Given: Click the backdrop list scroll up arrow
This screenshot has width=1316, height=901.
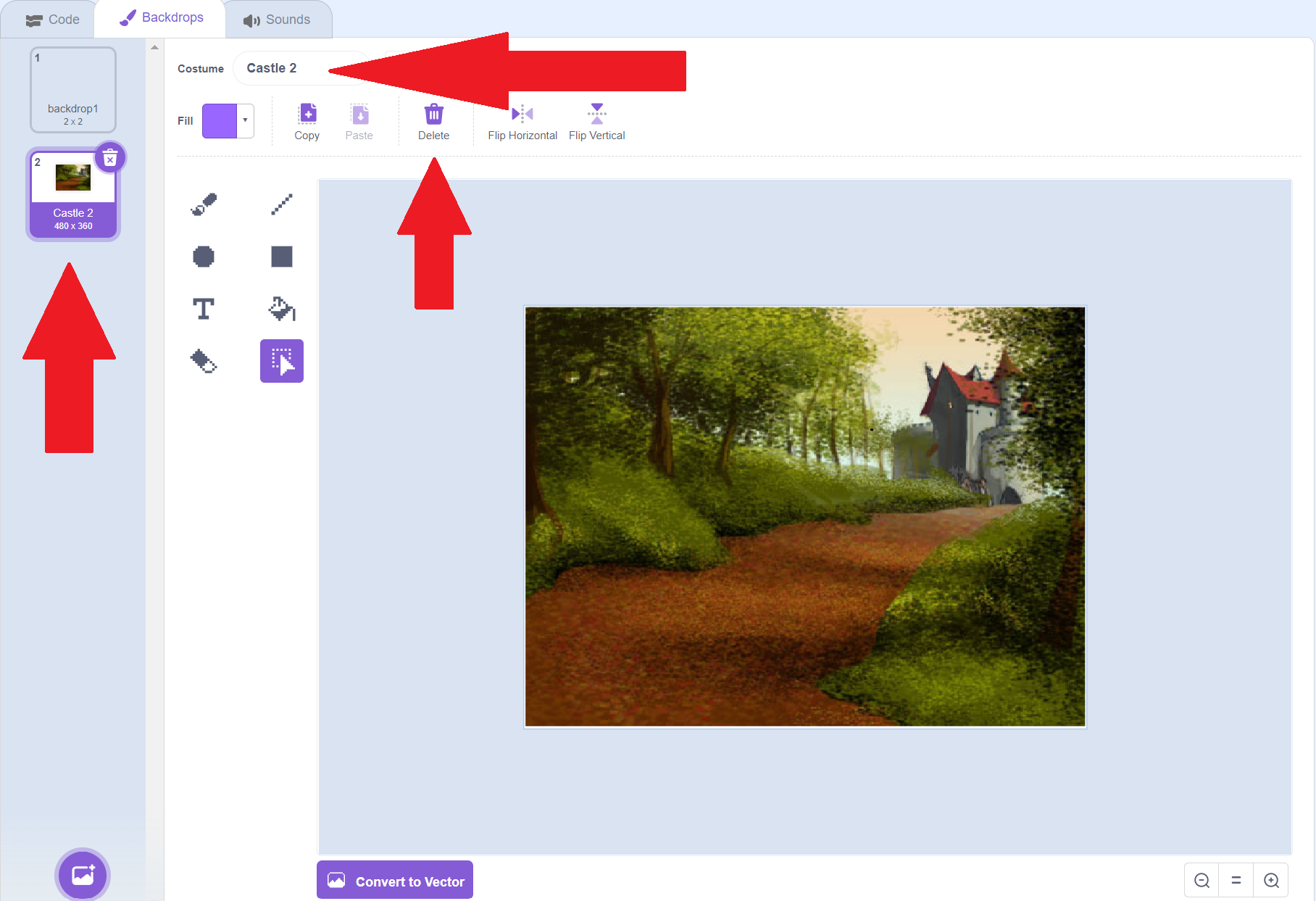Looking at the screenshot, I should (154, 47).
